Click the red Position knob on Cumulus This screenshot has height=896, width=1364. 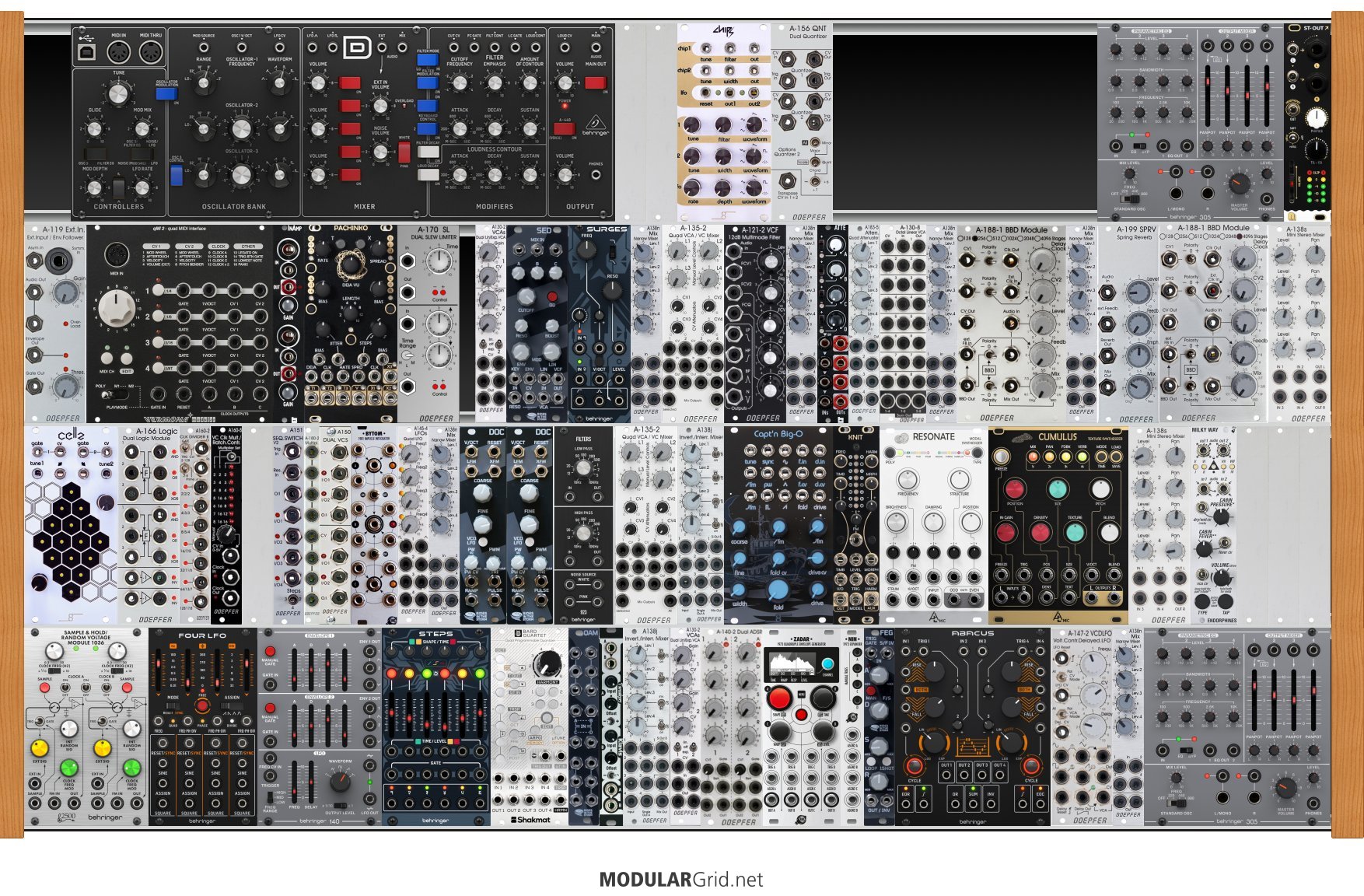pos(1014,488)
